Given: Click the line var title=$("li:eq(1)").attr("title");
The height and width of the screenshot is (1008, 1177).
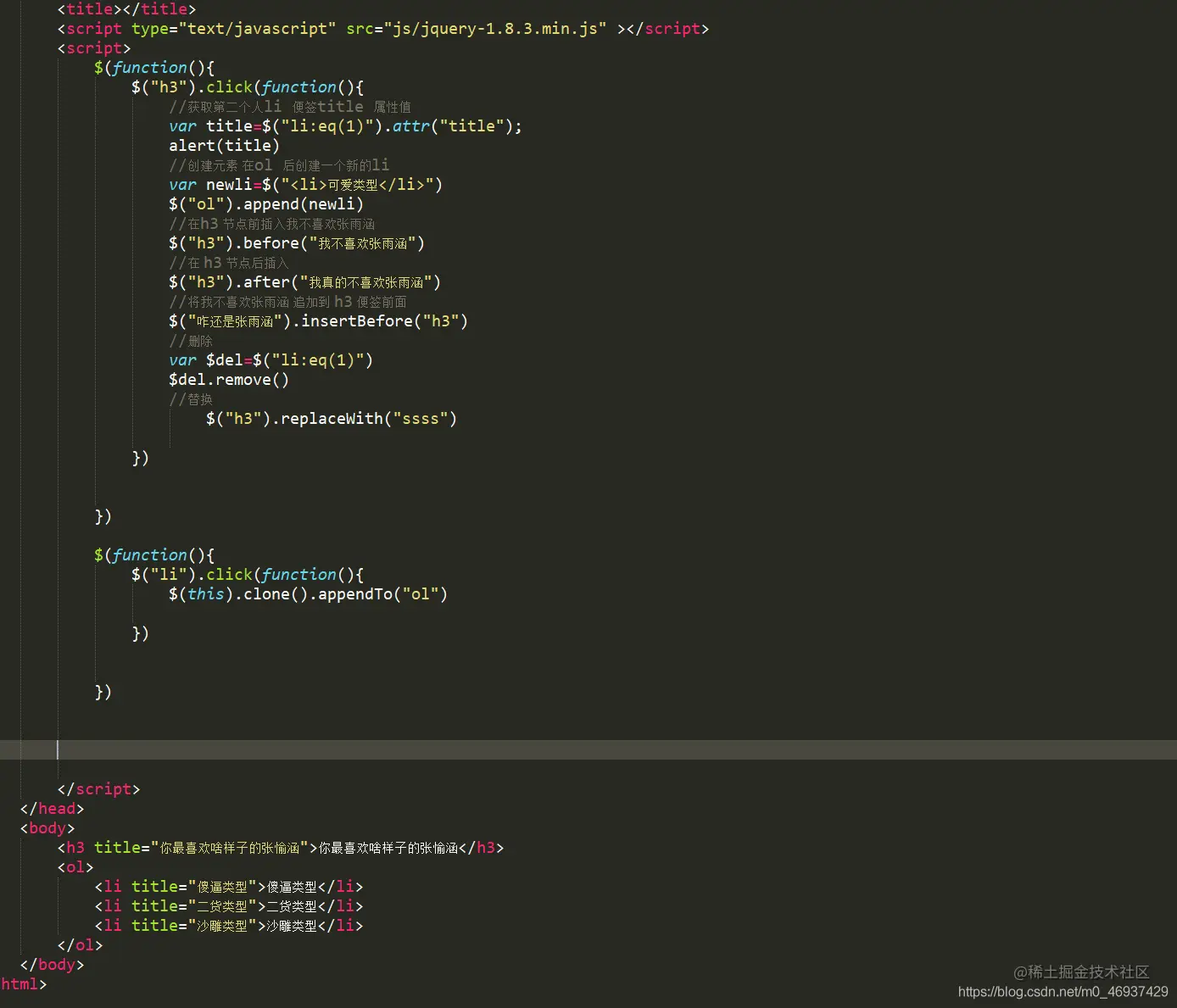Looking at the screenshot, I should [345, 126].
